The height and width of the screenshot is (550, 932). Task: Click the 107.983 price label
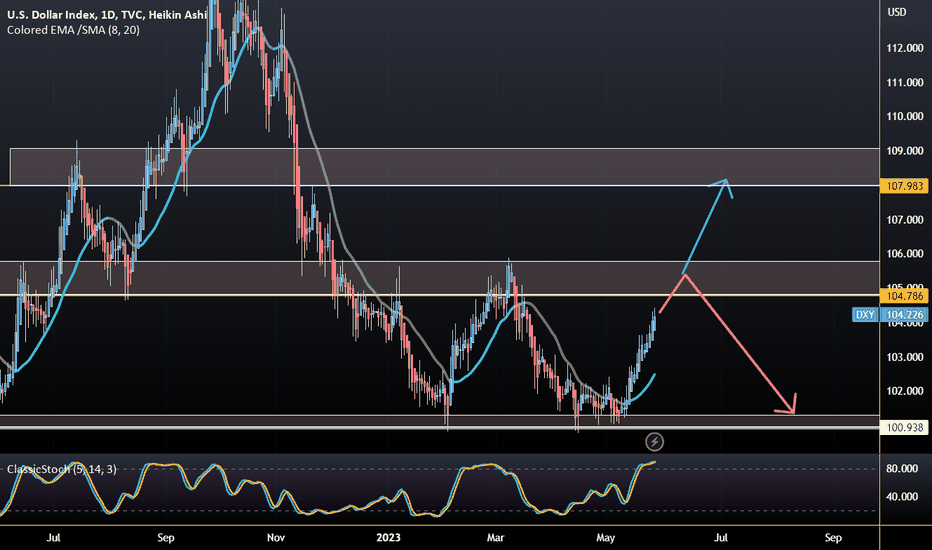coord(905,186)
